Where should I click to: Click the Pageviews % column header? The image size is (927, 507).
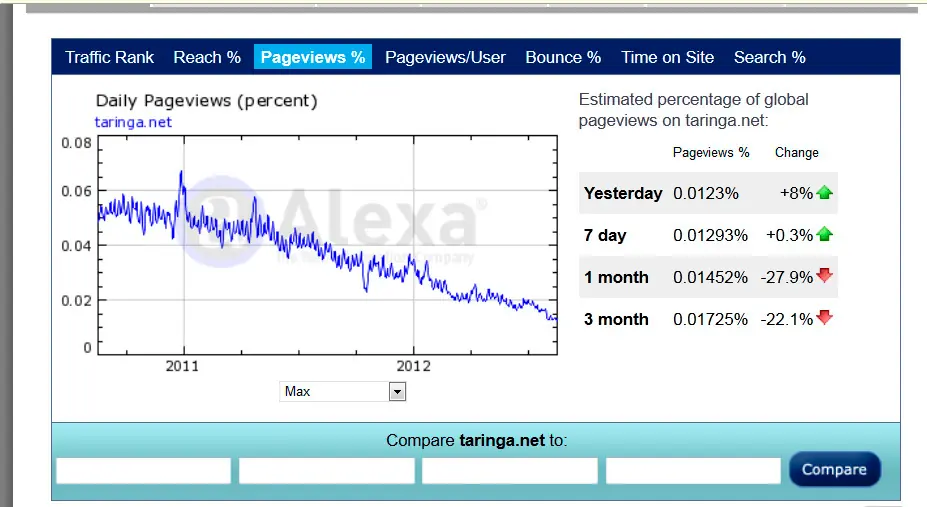[x=711, y=152]
